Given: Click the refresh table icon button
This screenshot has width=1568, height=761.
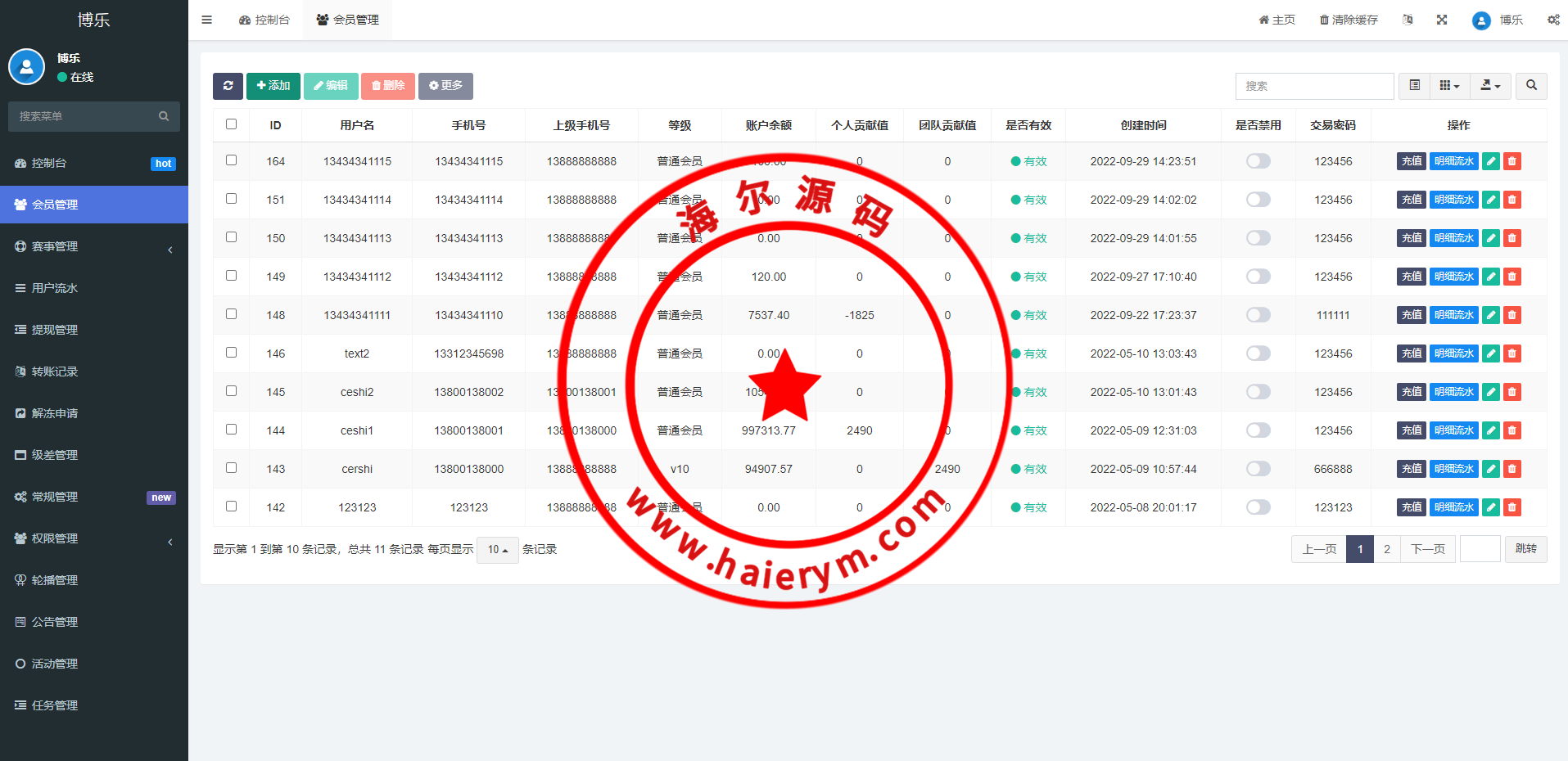Looking at the screenshot, I should click(x=228, y=86).
